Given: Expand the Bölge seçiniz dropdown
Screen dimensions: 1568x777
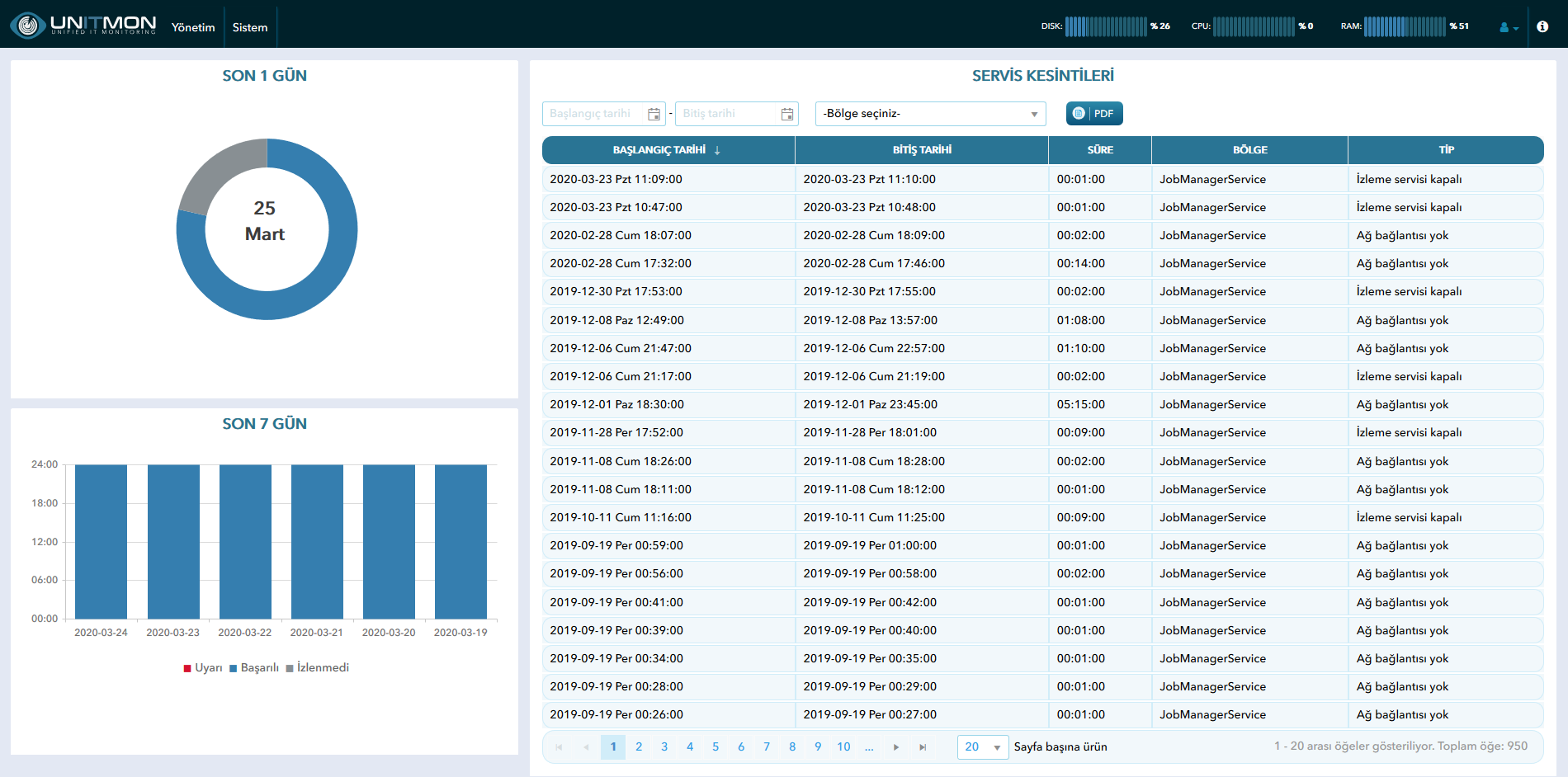Looking at the screenshot, I should (930, 114).
